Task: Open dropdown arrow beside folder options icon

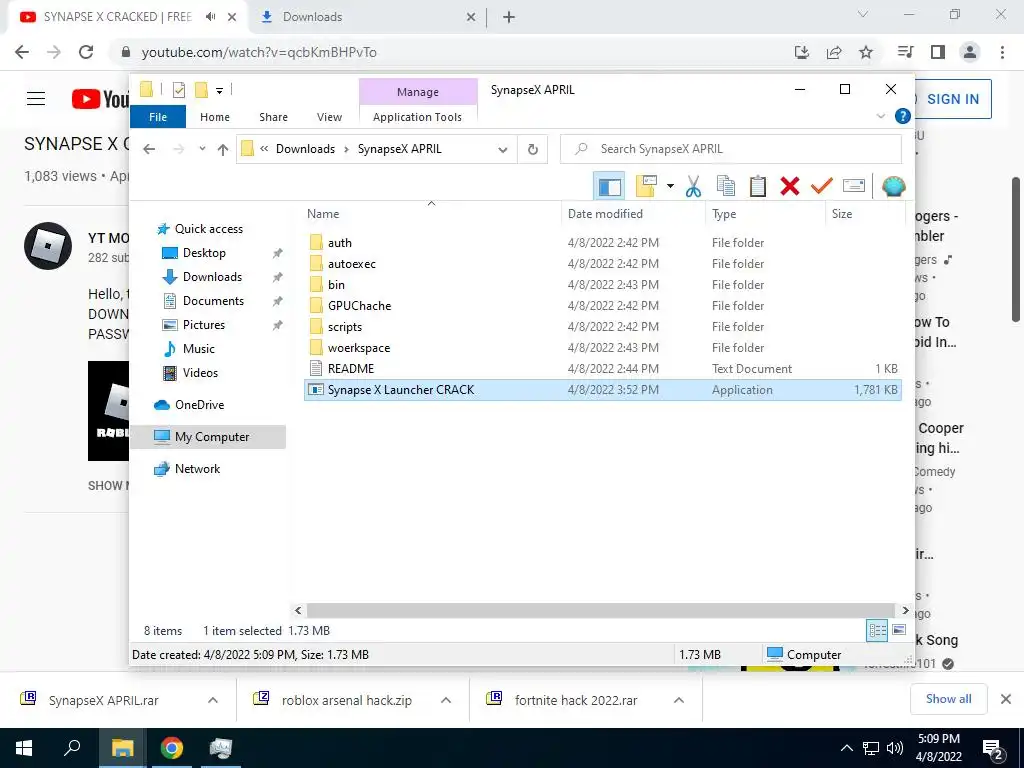Action: (670, 187)
